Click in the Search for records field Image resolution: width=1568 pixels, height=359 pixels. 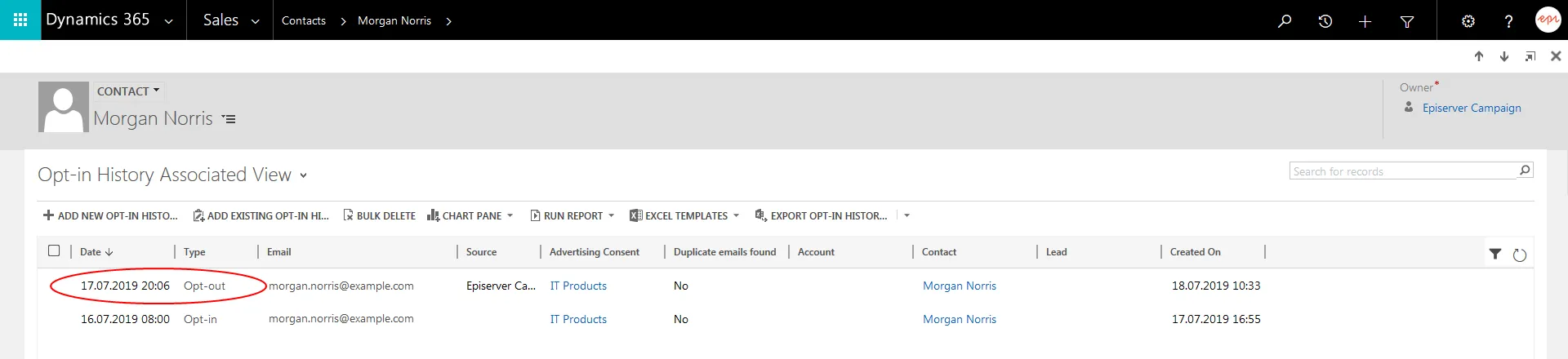point(1403,171)
